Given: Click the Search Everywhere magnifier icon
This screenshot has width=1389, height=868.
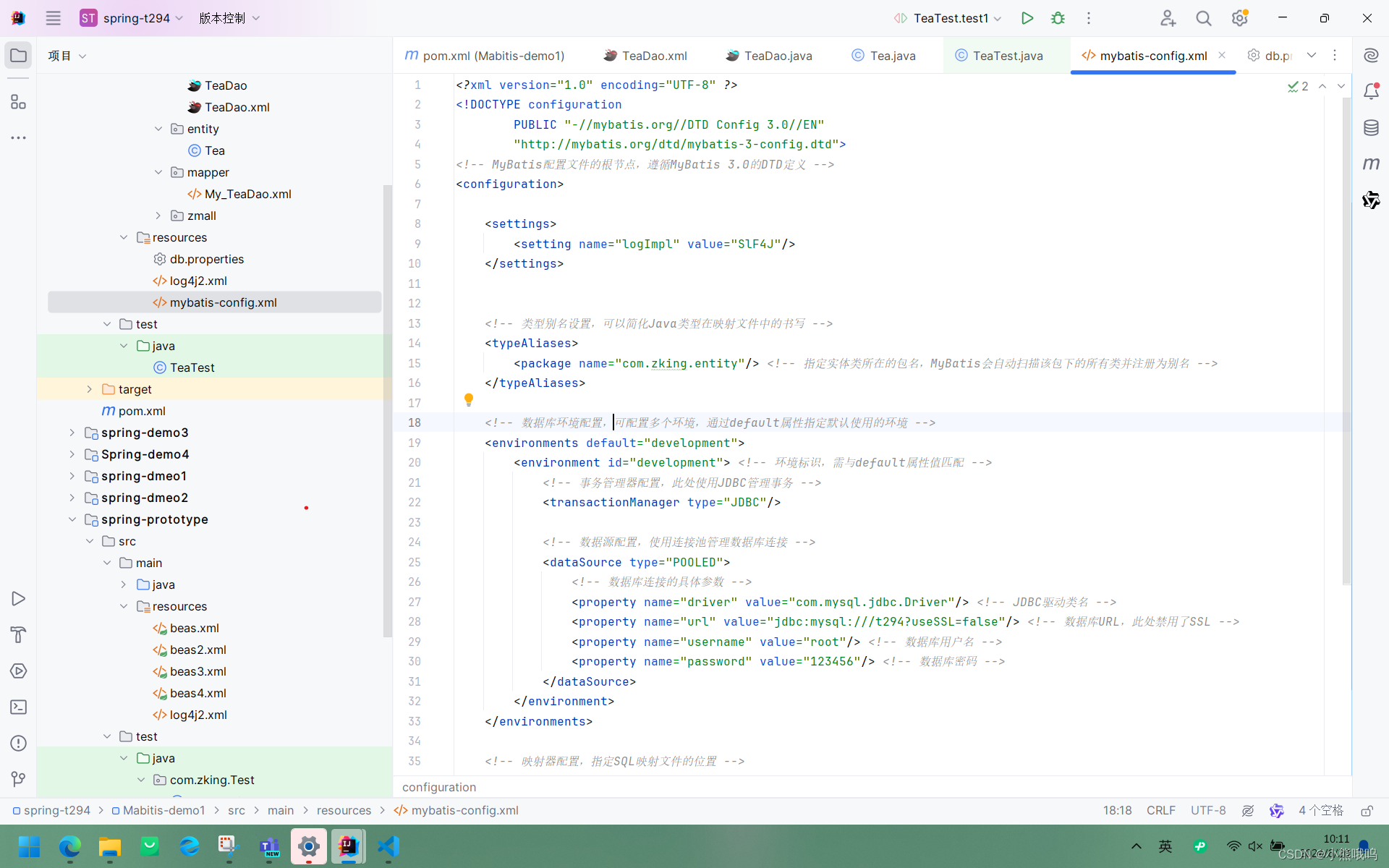Looking at the screenshot, I should pyautogui.click(x=1203, y=18).
